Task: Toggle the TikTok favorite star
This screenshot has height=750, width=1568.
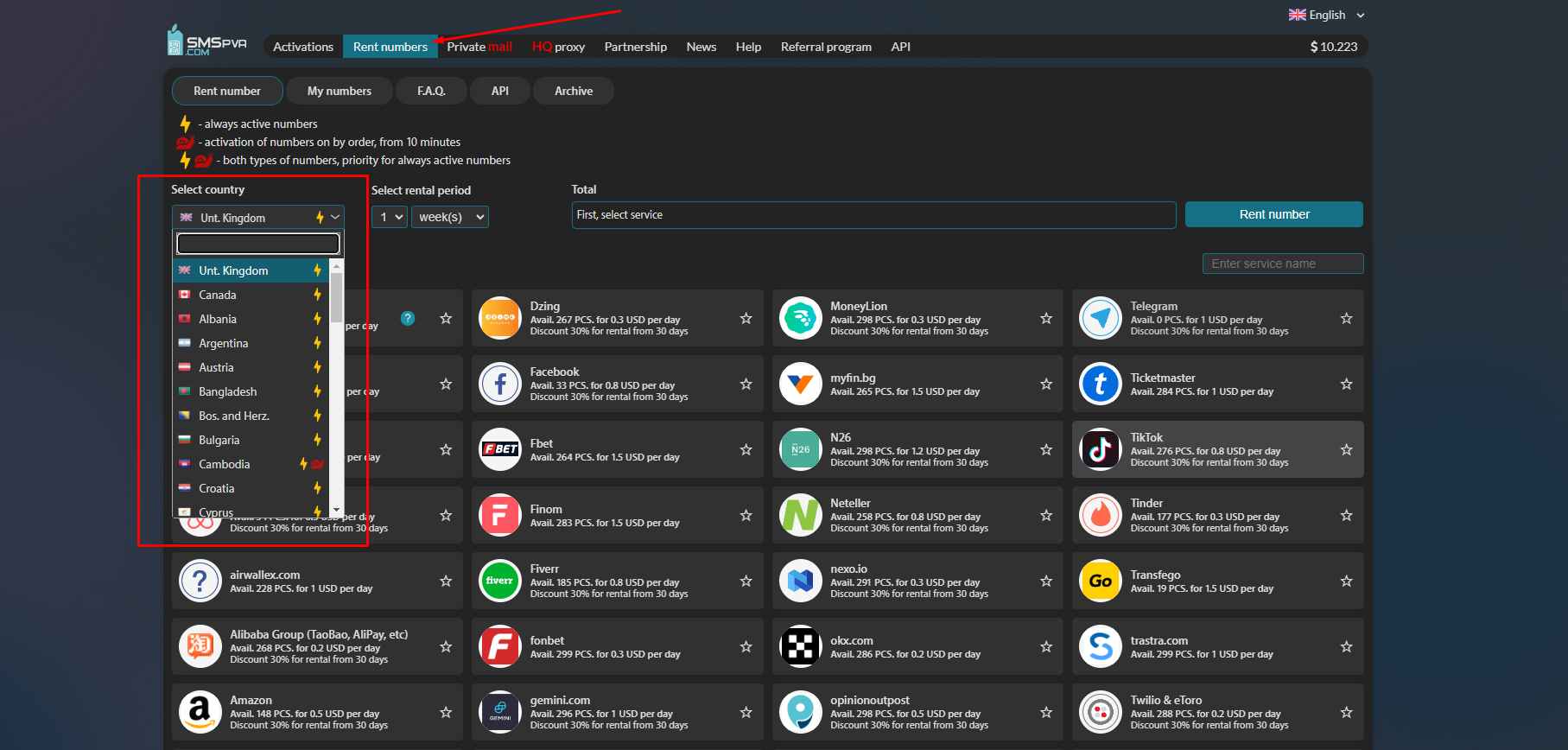Action: [1347, 449]
